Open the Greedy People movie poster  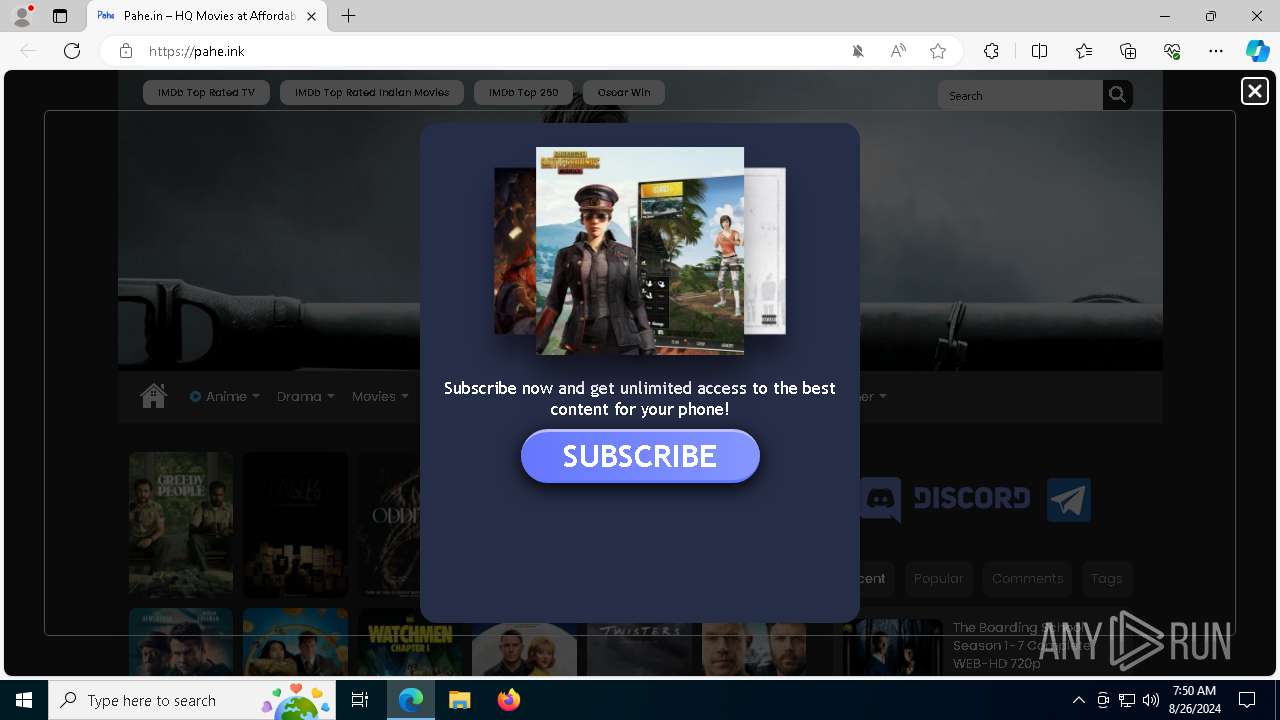181,525
